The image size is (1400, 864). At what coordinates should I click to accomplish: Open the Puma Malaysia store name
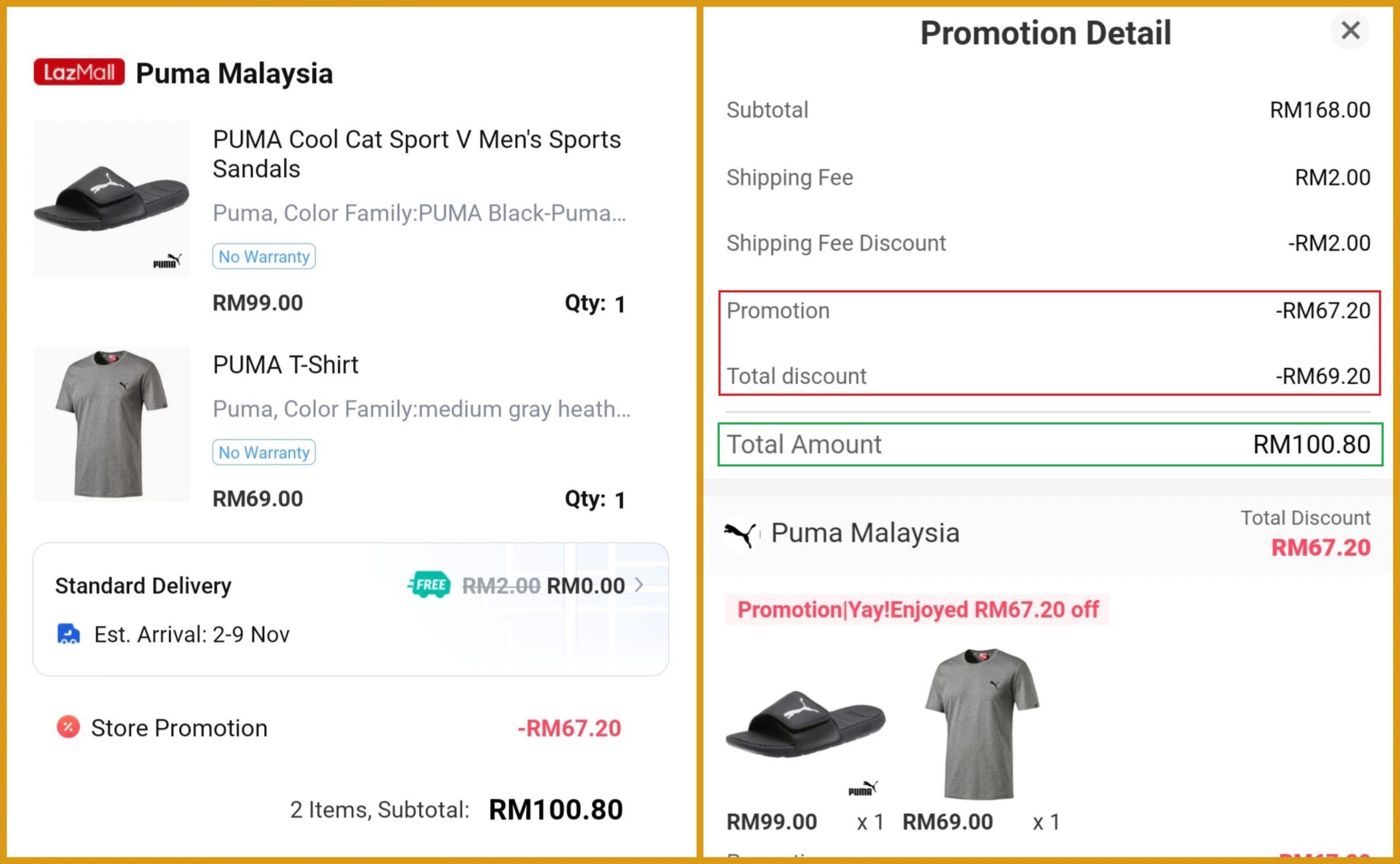(x=234, y=74)
